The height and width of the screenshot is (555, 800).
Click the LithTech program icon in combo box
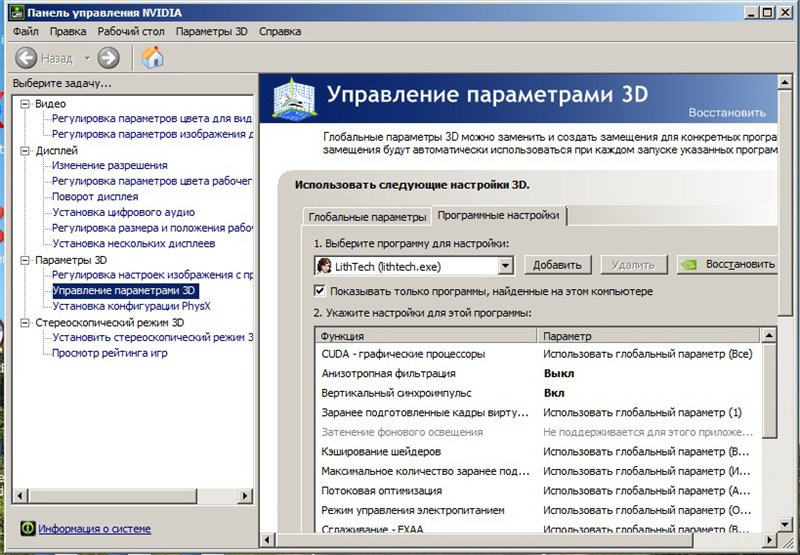[324, 266]
